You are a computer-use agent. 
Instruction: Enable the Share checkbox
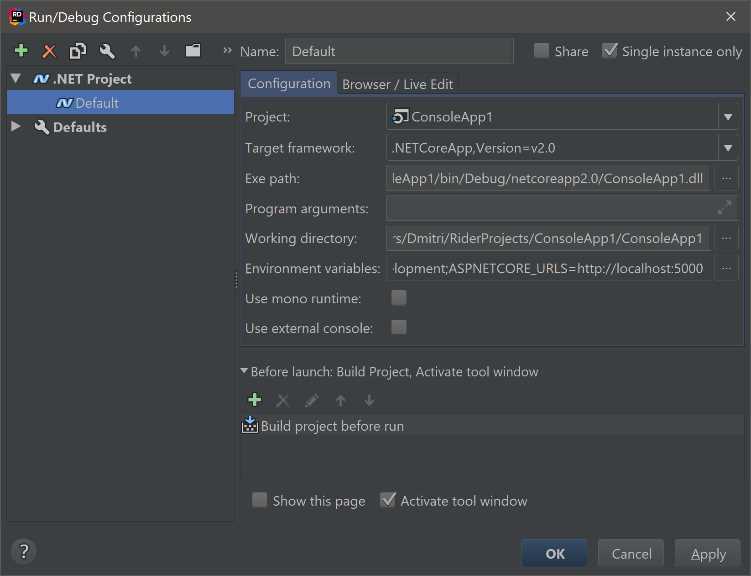click(541, 50)
